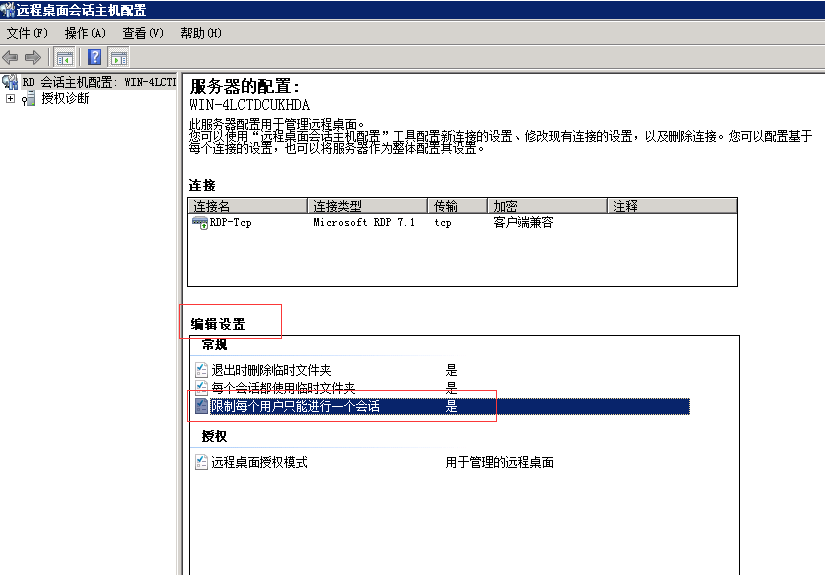Toggle the console tree pane icon
Screen dimensions: 825x575
point(65,57)
